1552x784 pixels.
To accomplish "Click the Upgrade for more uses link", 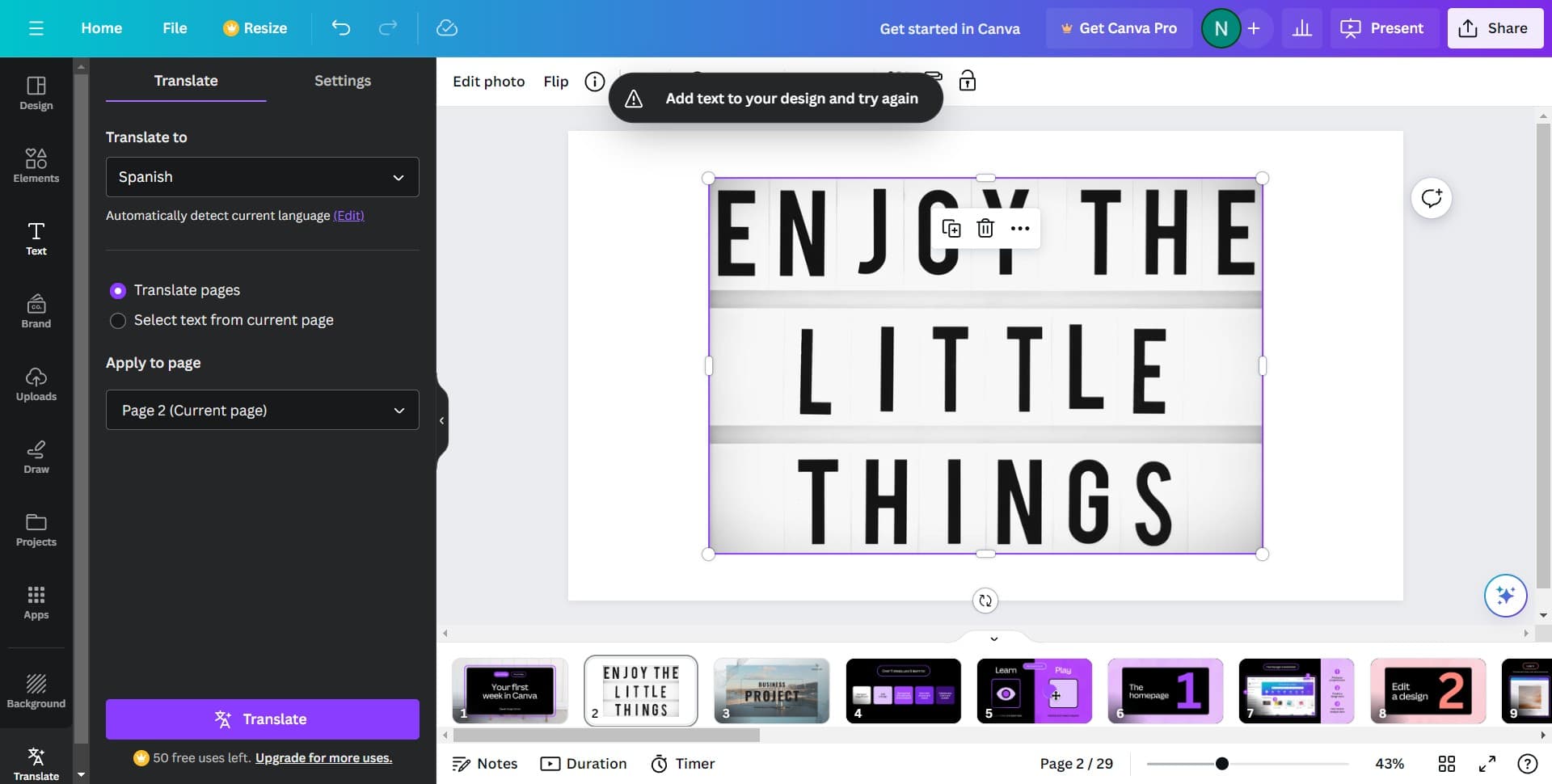I will [x=323, y=758].
